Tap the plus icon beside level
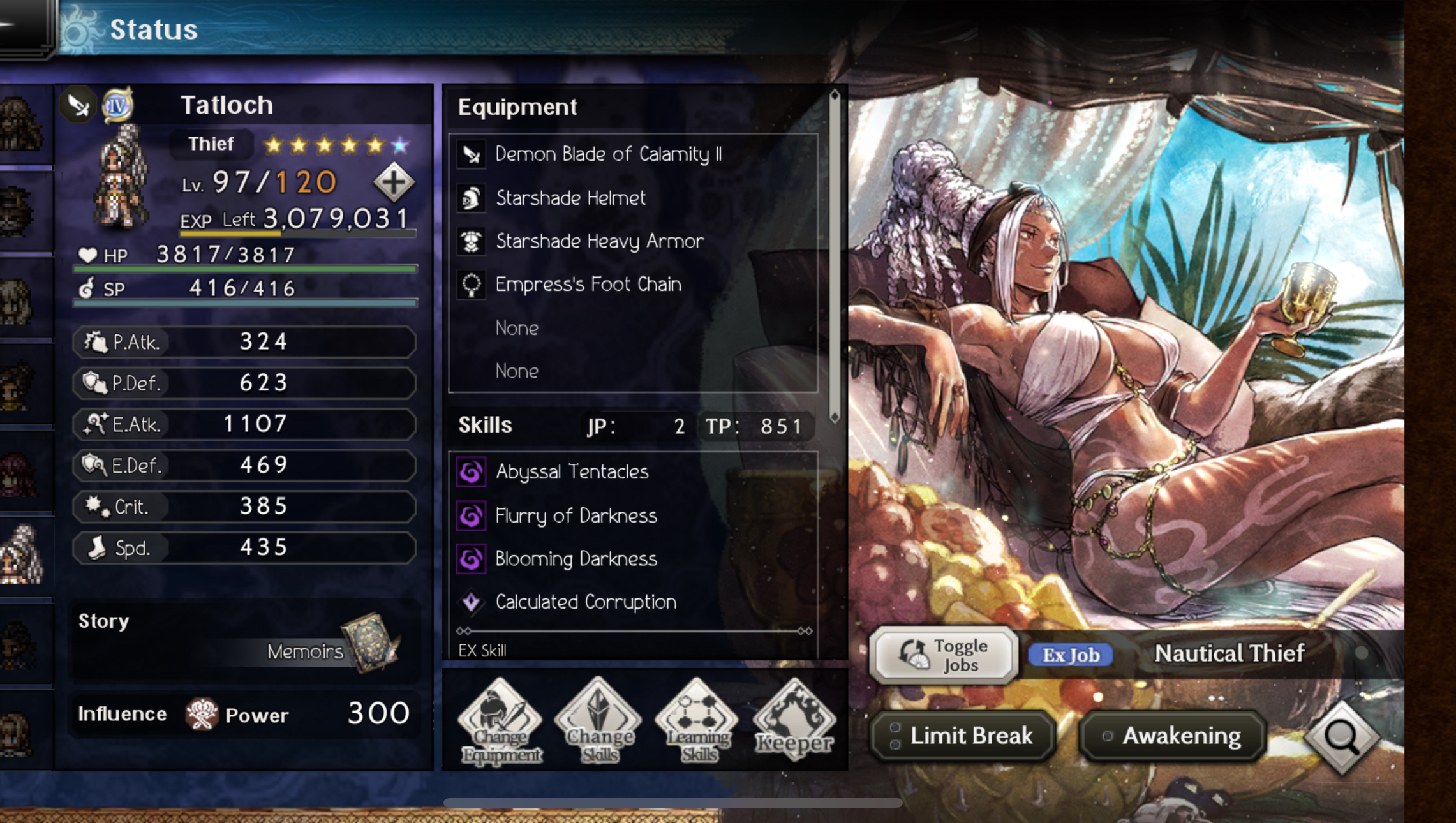The width and height of the screenshot is (1456, 823). 393,182
